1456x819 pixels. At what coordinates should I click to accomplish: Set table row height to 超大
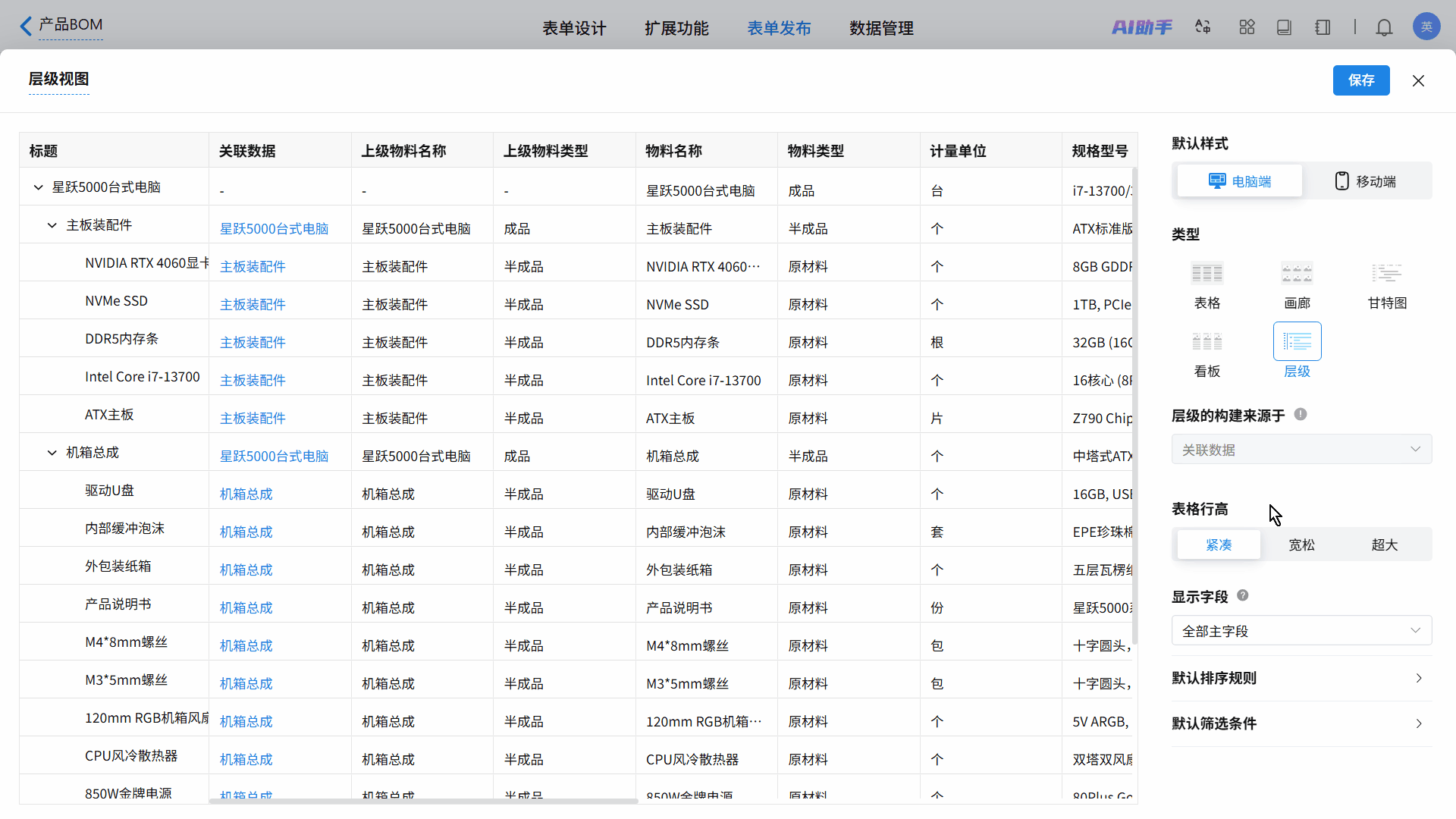[x=1384, y=544]
